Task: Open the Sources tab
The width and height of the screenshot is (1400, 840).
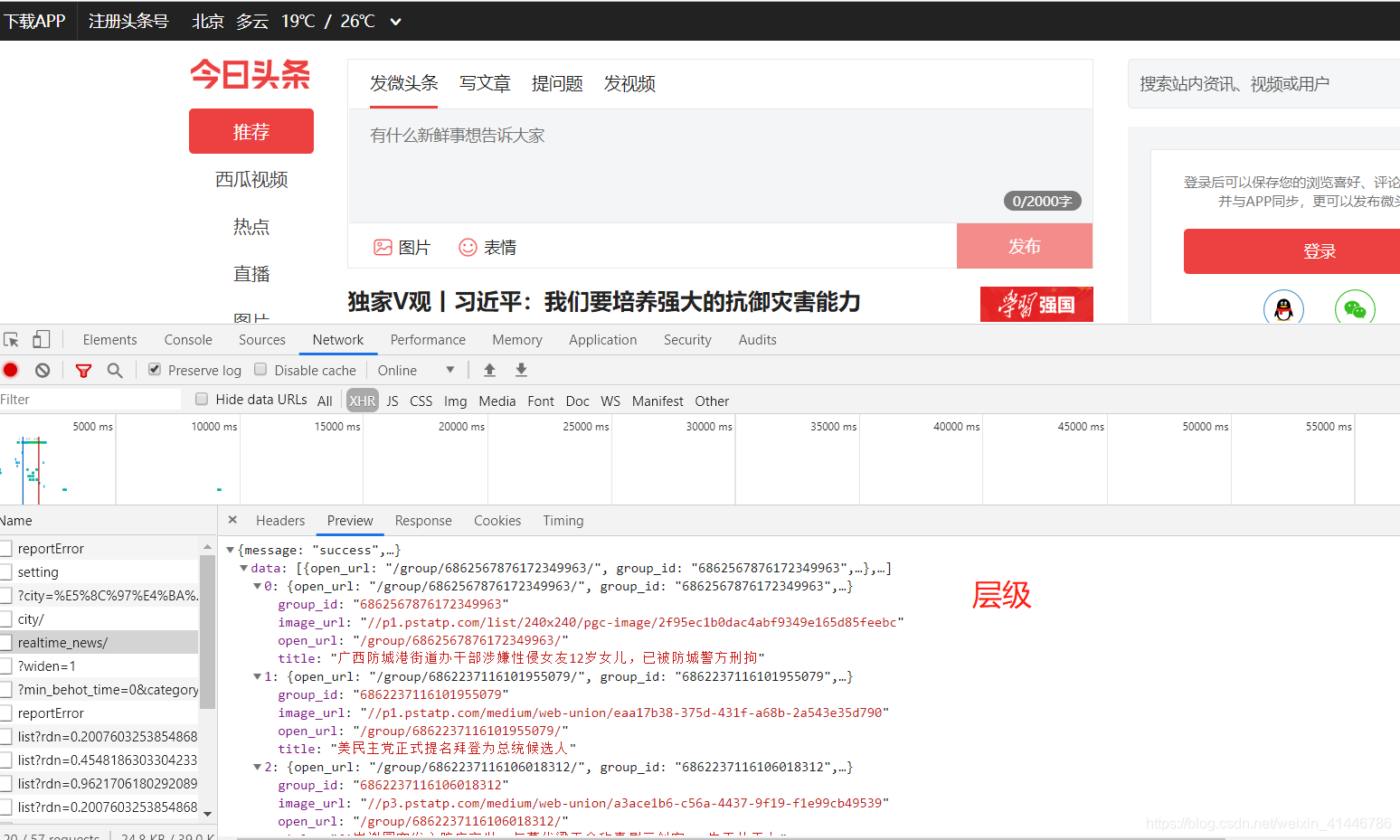Action: pos(262,340)
